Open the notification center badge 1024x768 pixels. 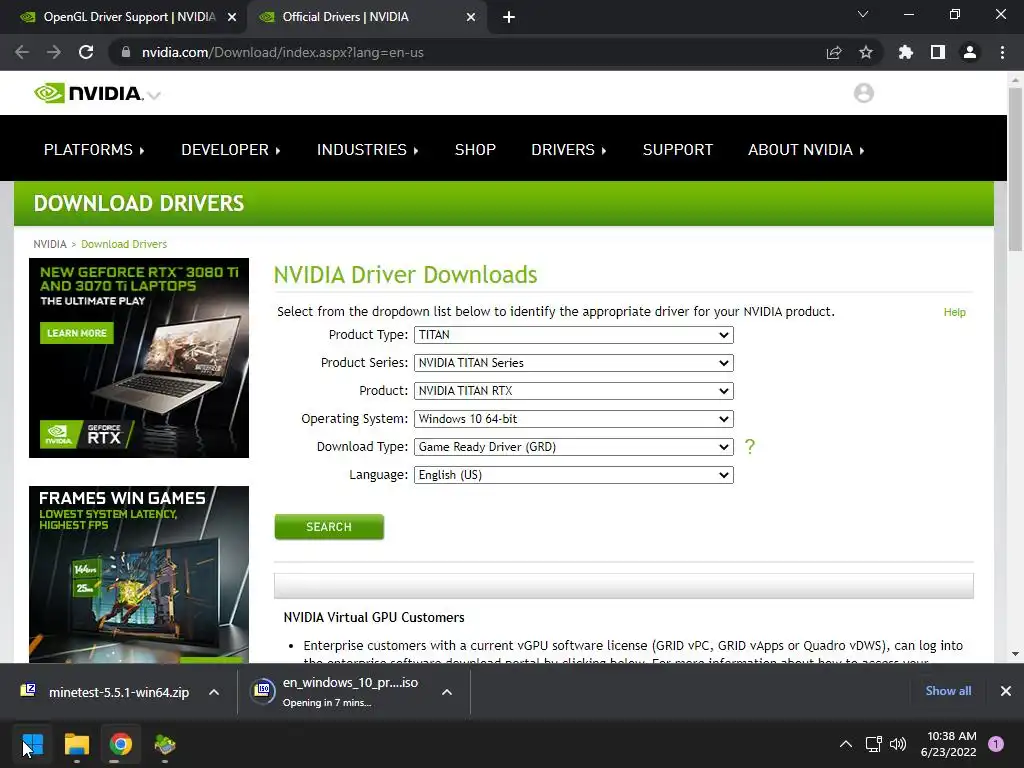(996, 744)
